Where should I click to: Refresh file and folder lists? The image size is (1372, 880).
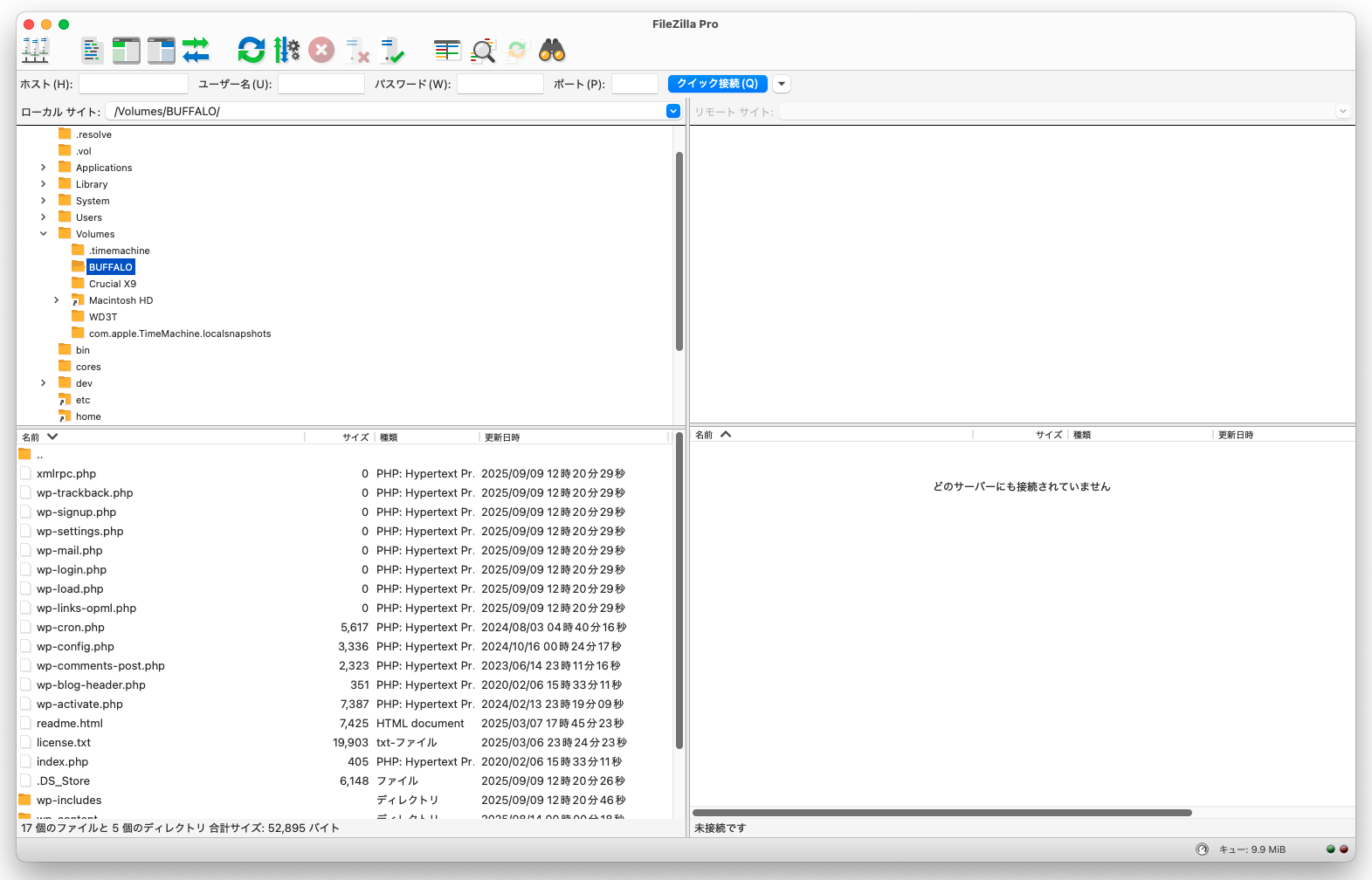tap(252, 51)
